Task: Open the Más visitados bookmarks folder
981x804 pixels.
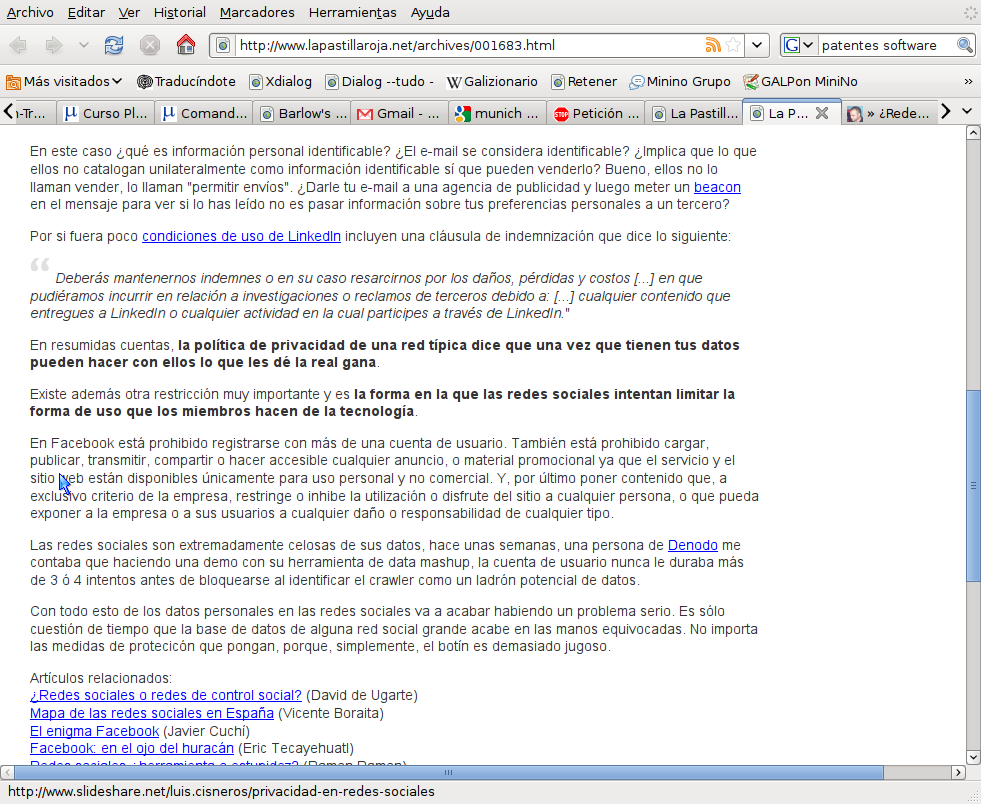Action: 64,81
